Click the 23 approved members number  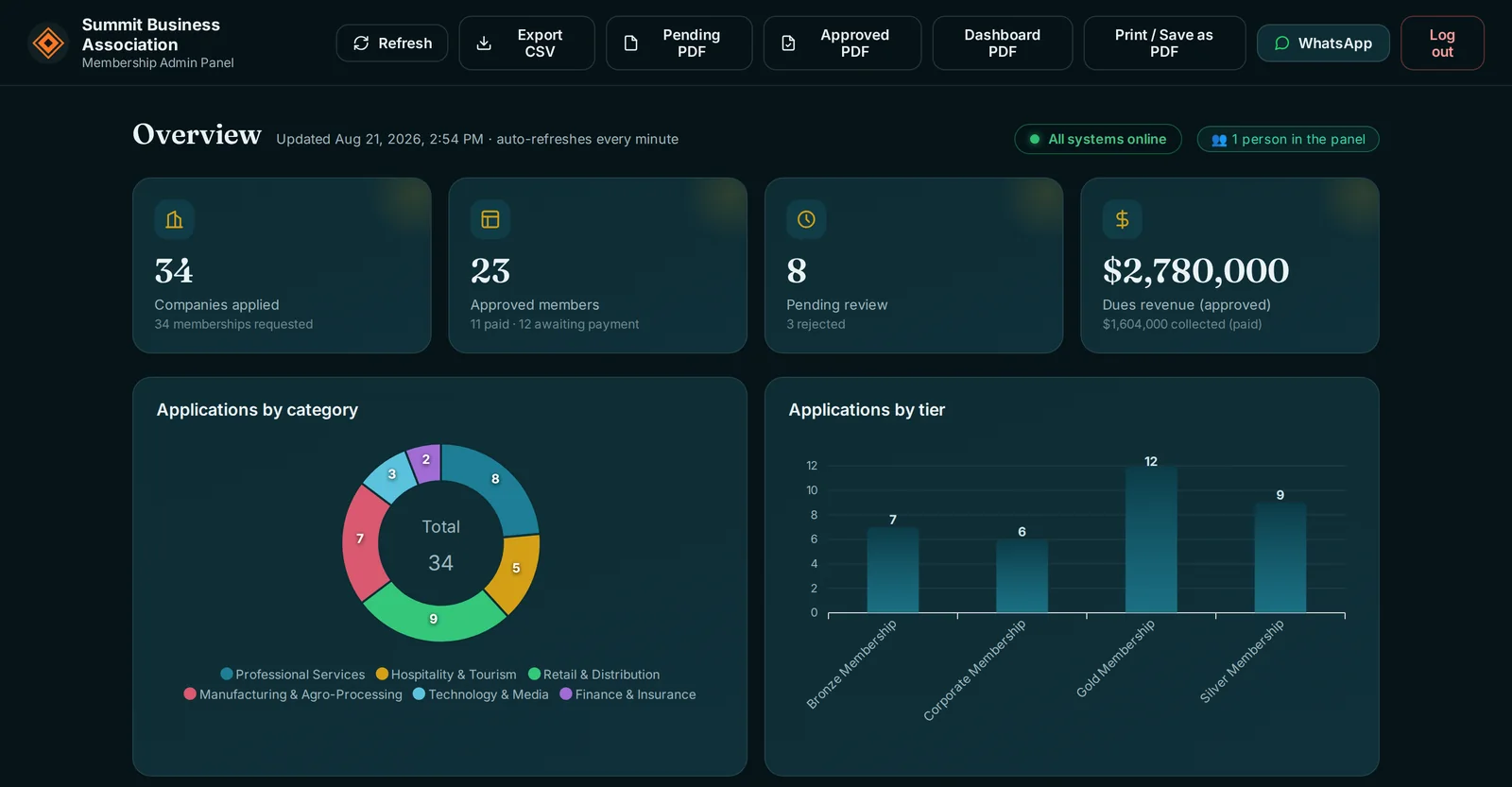490,271
